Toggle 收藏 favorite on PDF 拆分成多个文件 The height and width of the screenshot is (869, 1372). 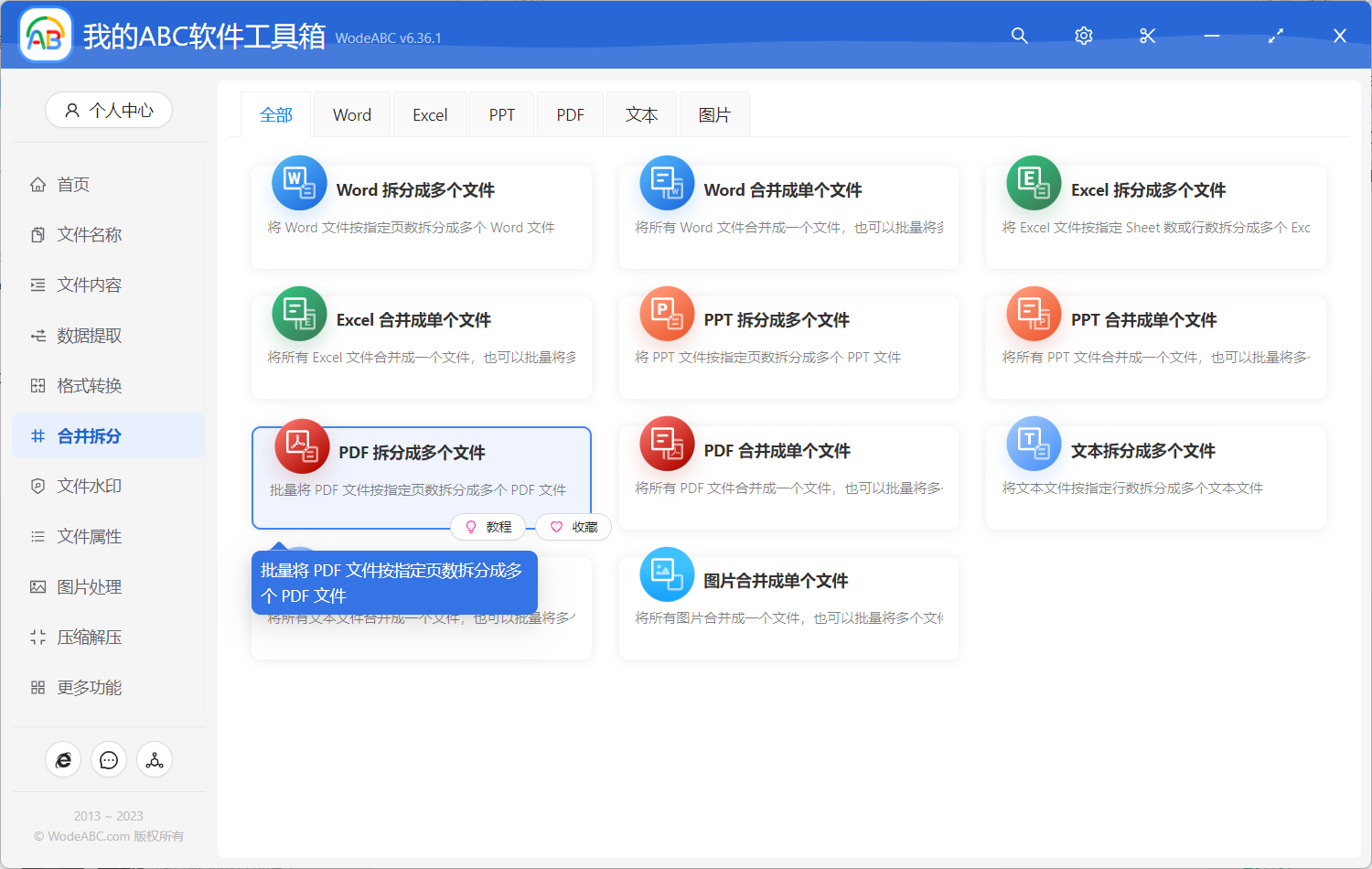coord(573,527)
